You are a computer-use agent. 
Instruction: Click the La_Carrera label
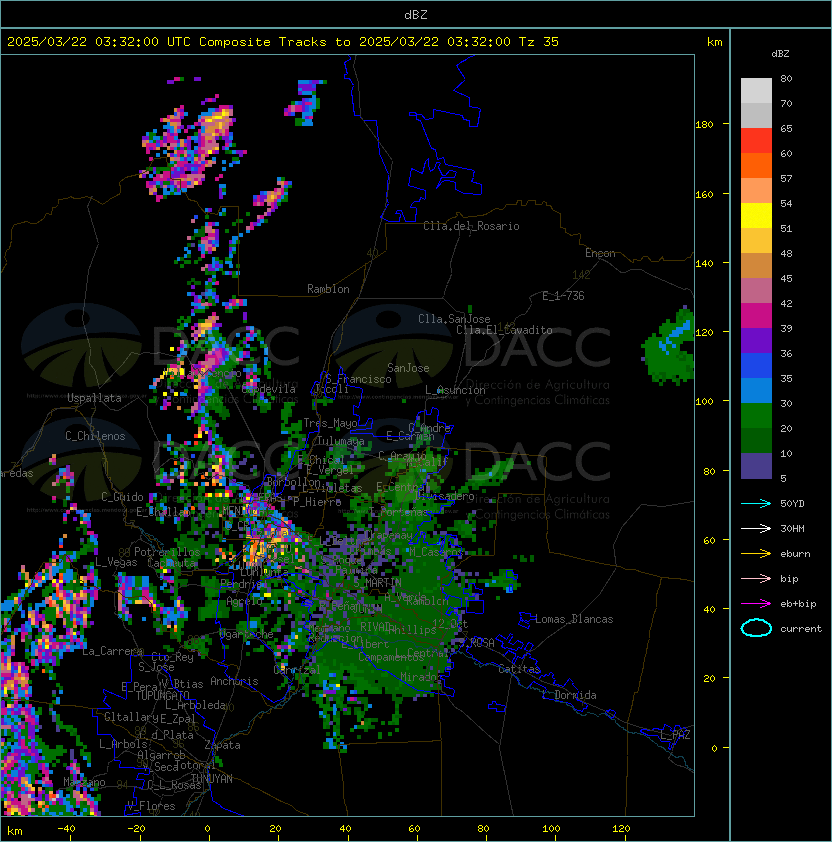pyautogui.click(x=112, y=651)
